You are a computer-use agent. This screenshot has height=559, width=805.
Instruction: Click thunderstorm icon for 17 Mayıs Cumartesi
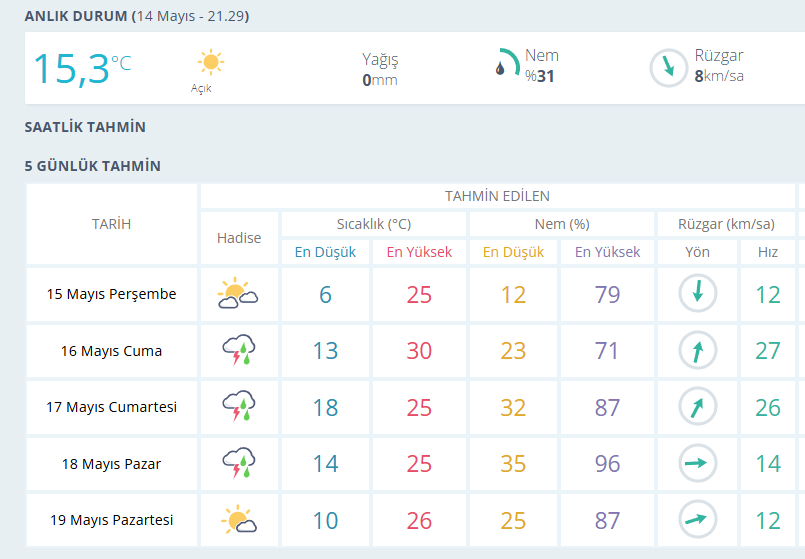click(239, 407)
